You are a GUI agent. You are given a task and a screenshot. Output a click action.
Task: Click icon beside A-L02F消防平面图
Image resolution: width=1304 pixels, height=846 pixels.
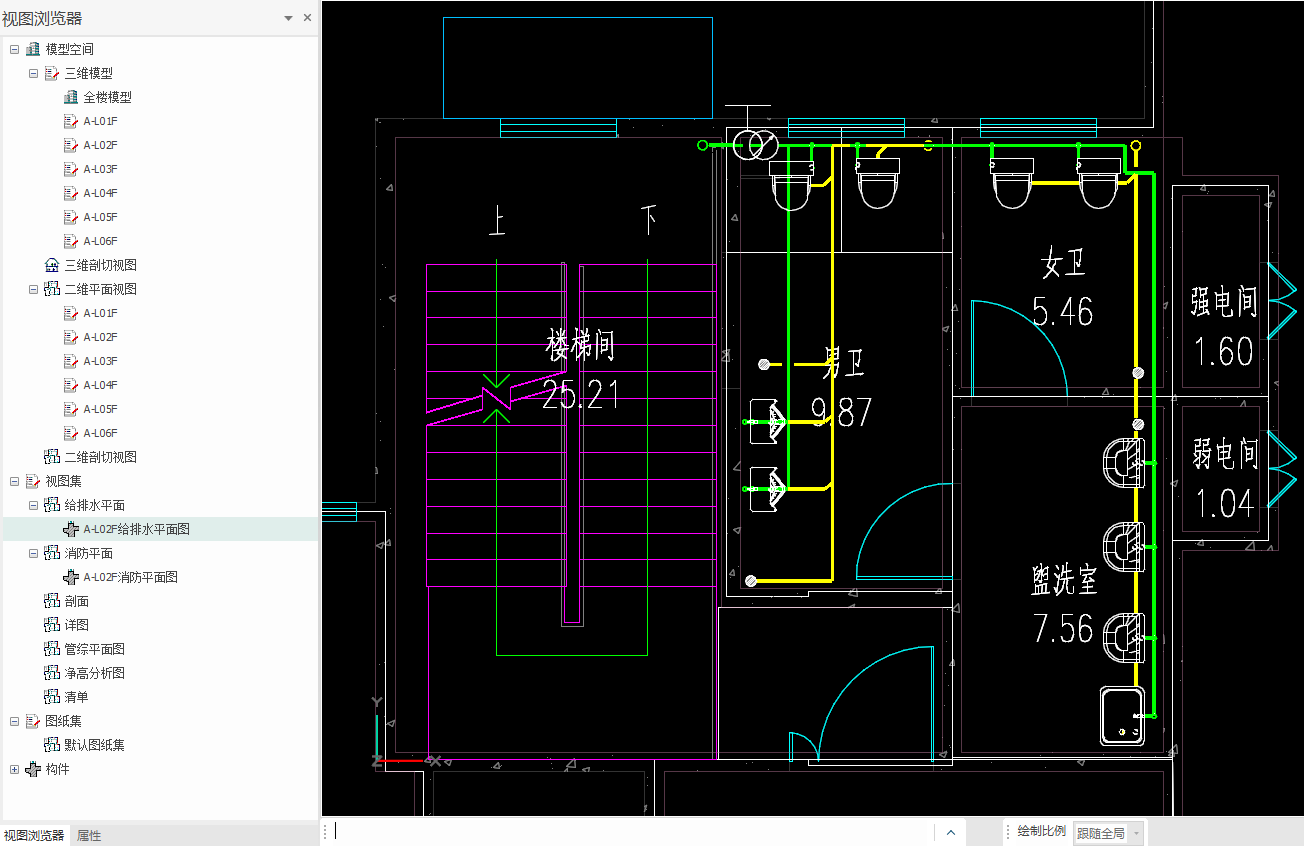click(70, 577)
